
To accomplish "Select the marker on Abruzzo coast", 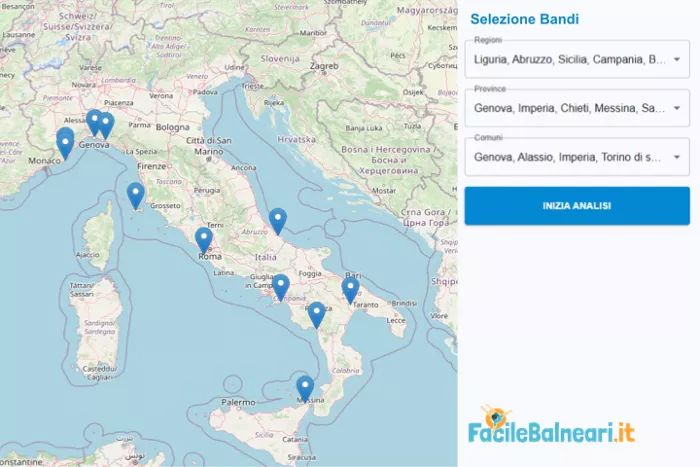I will click(278, 221).
